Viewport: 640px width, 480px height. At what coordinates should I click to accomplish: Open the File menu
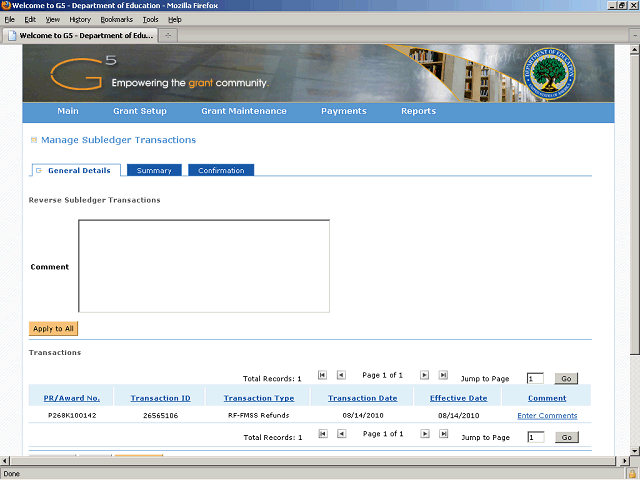(9, 20)
